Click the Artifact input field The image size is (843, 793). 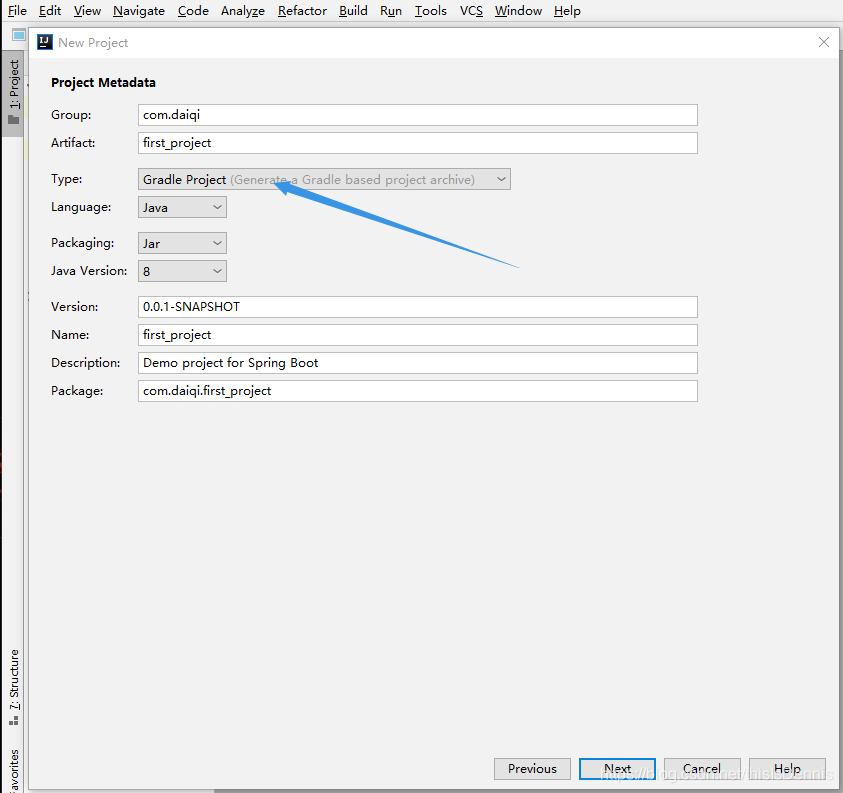pyautogui.click(x=418, y=143)
